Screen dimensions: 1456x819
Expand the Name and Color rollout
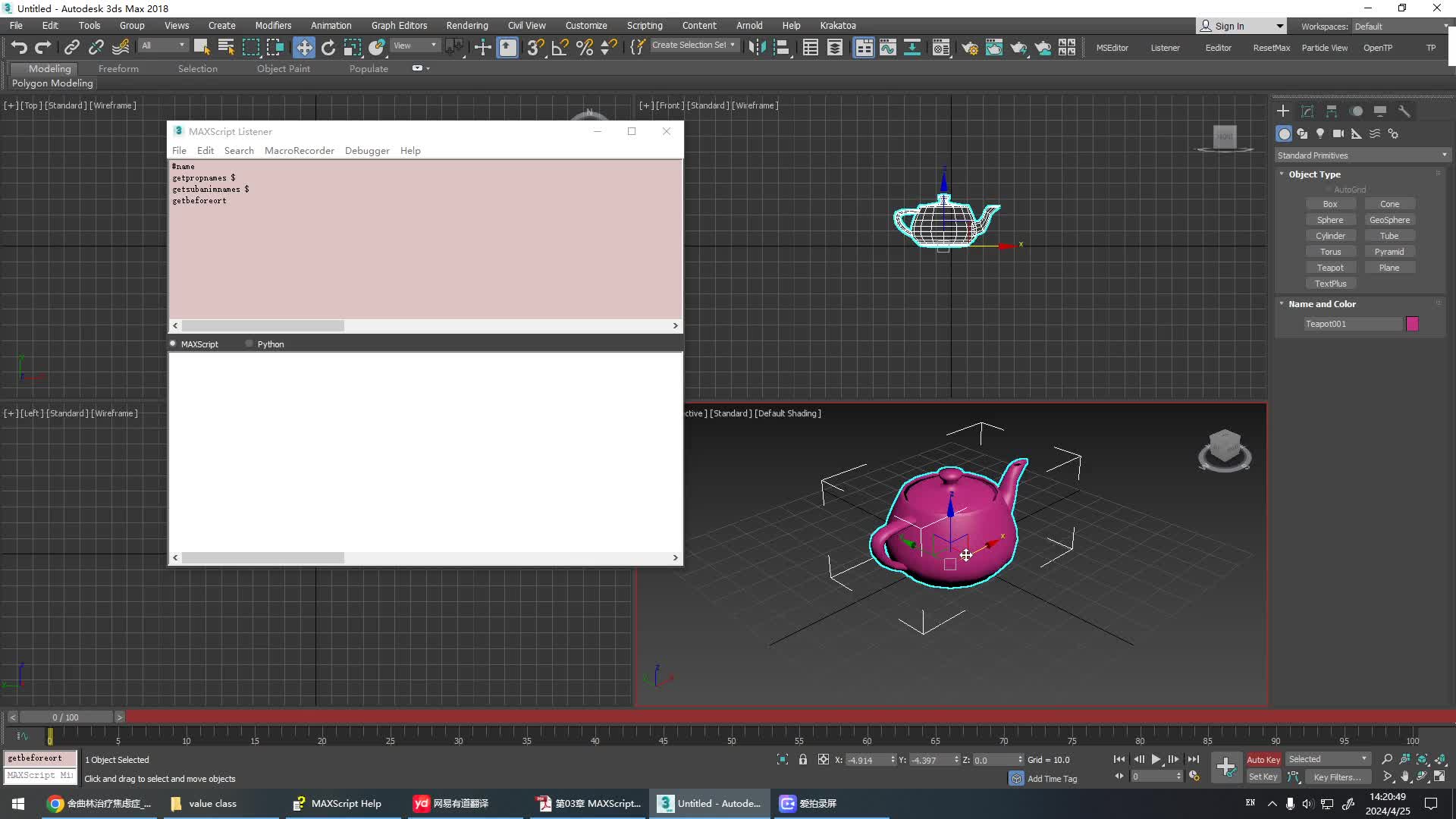[x=1323, y=303]
